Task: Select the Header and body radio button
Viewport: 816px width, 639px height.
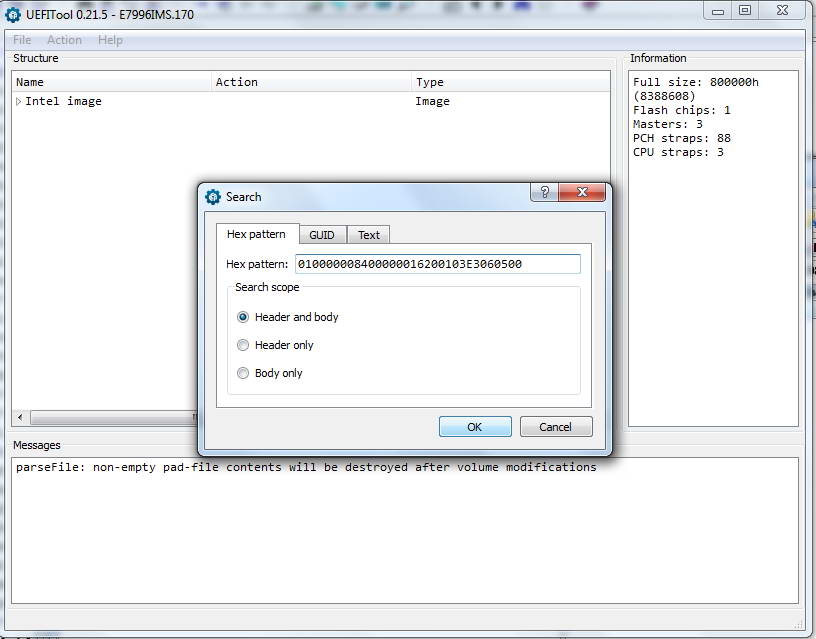Action: (x=243, y=317)
